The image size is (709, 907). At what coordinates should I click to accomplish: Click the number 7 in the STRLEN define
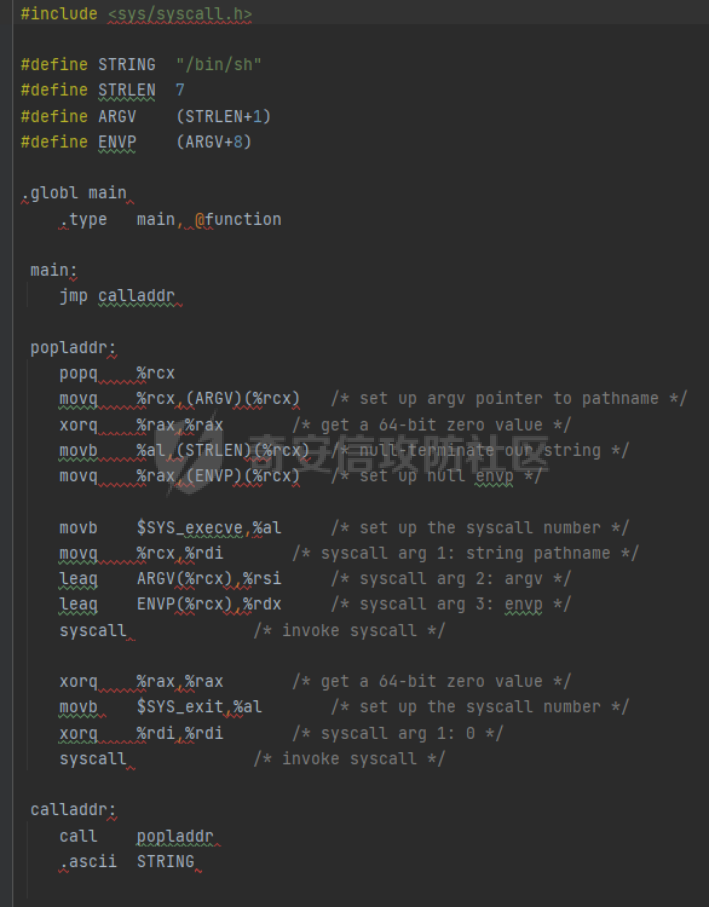[180, 90]
